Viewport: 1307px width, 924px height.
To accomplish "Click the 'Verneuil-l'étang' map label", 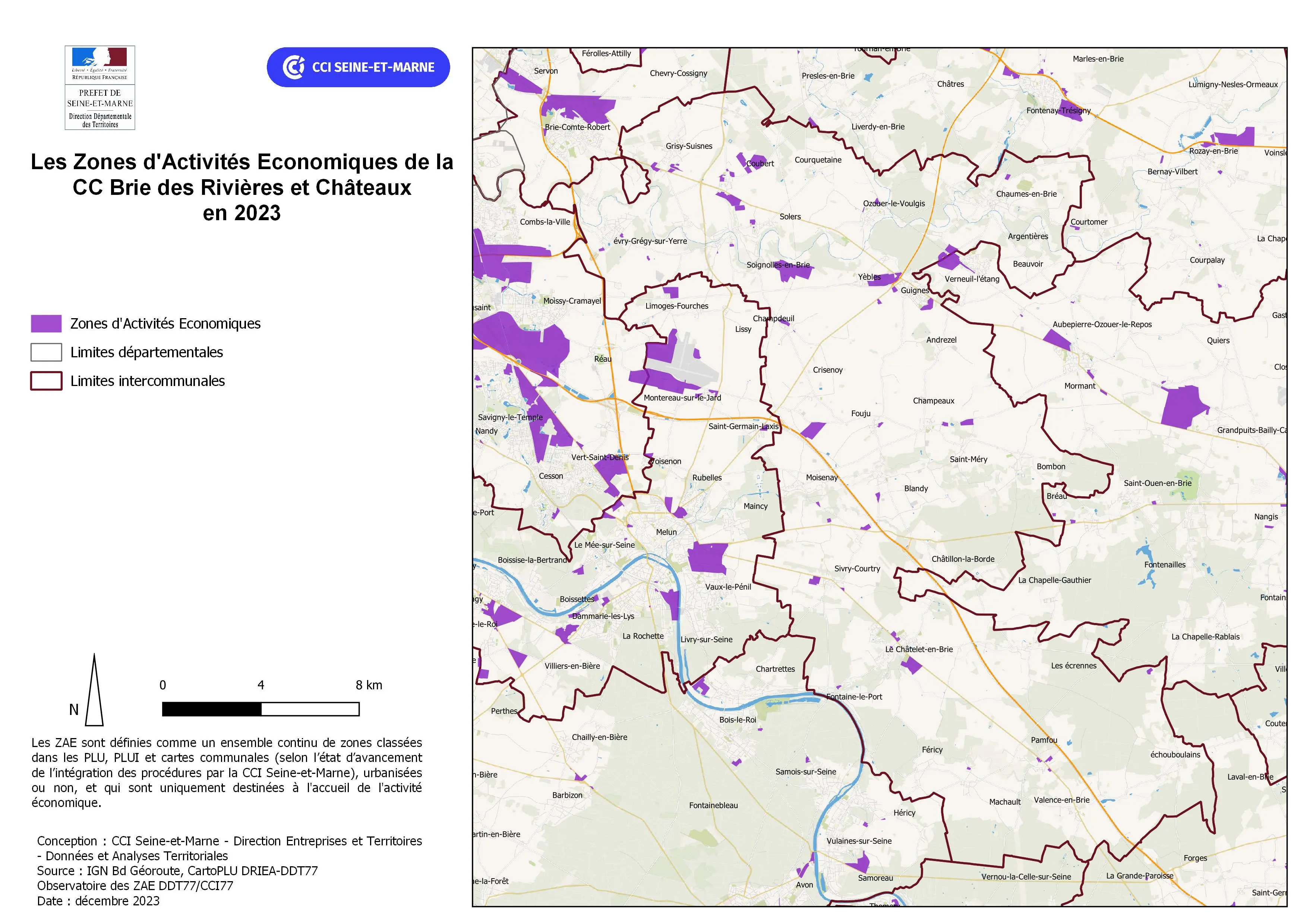I will [x=972, y=279].
